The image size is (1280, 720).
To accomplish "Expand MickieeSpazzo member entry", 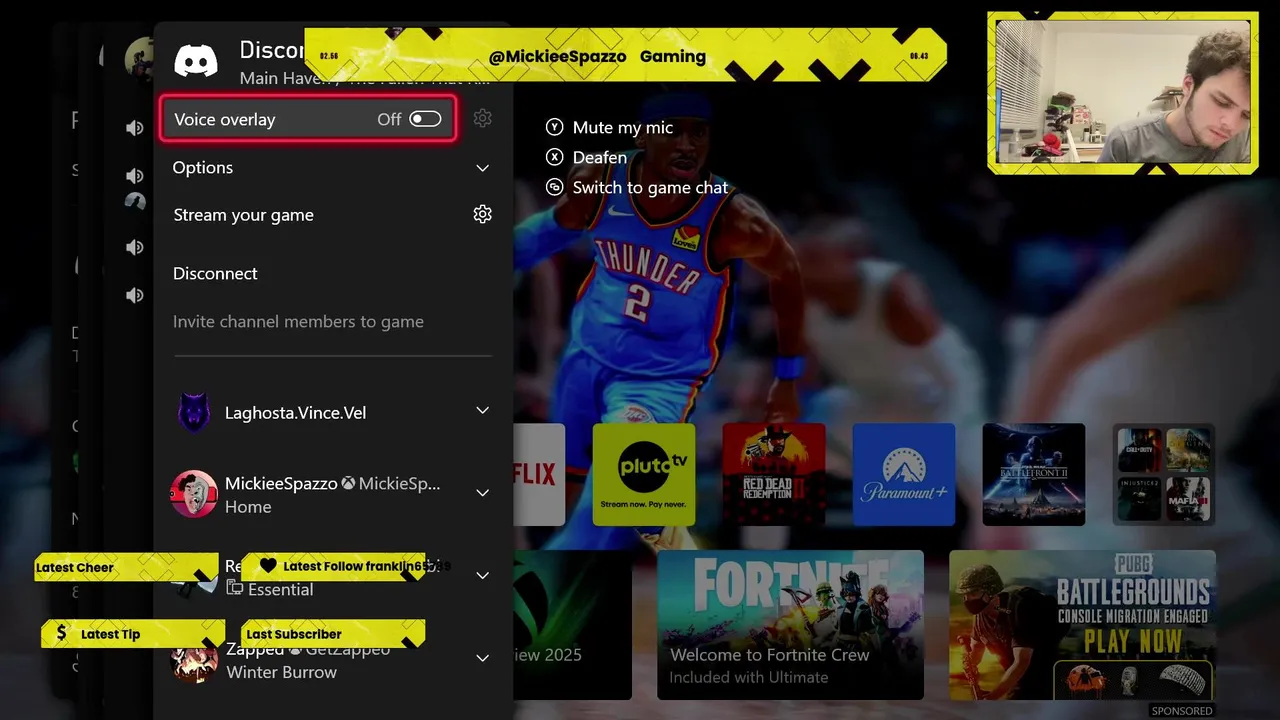I will point(482,493).
